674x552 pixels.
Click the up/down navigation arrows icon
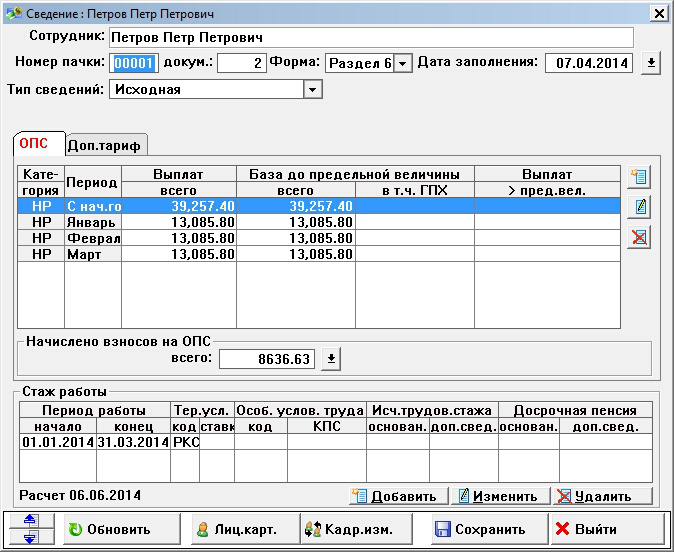click(29, 529)
